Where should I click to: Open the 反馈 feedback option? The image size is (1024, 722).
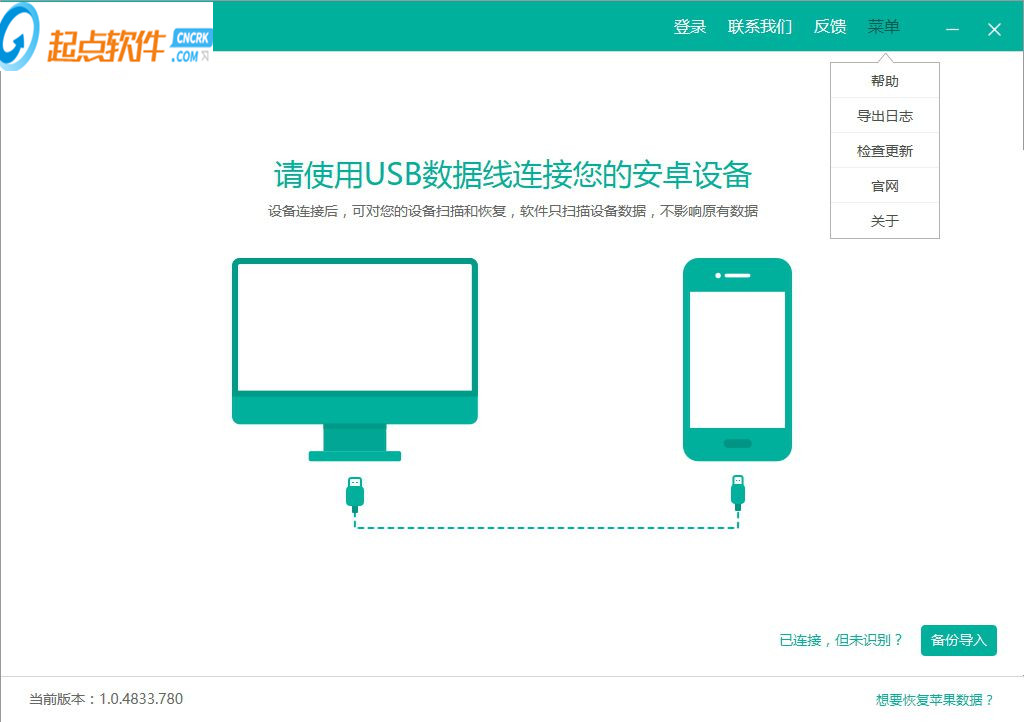tap(830, 27)
